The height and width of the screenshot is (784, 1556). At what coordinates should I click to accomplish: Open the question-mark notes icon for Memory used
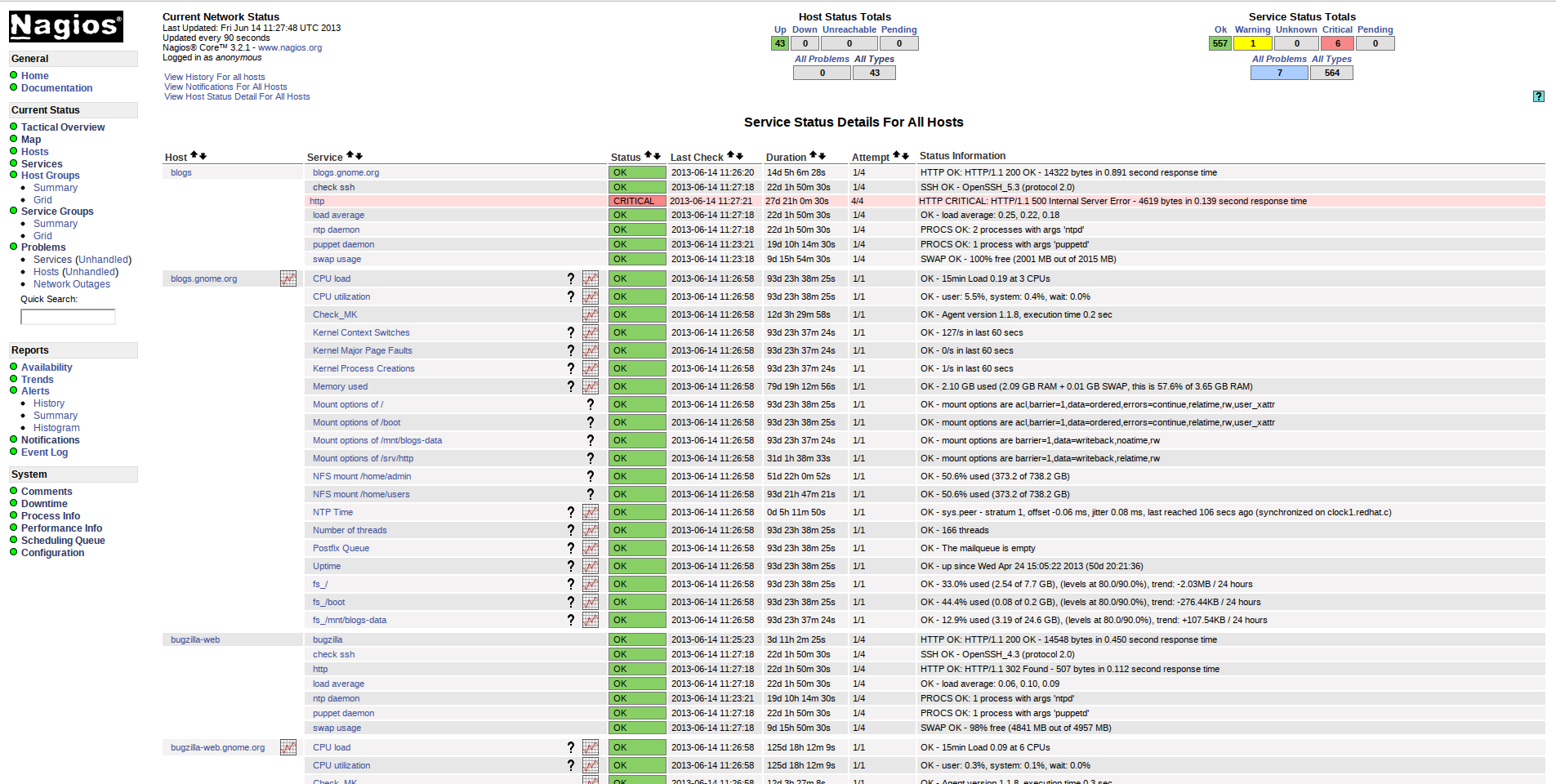[571, 386]
